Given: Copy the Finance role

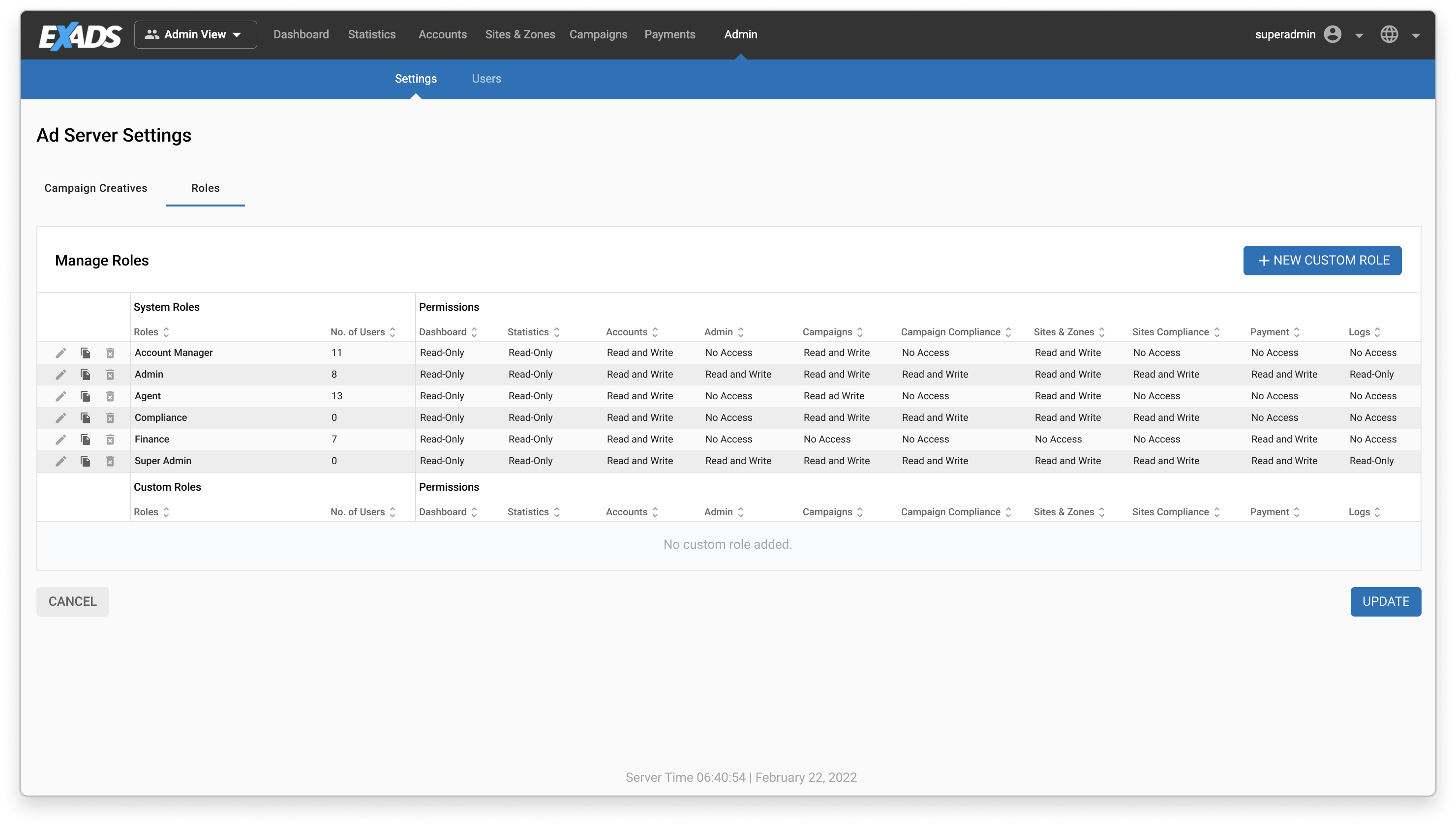Looking at the screenshot, I should [x=86, y=439].
